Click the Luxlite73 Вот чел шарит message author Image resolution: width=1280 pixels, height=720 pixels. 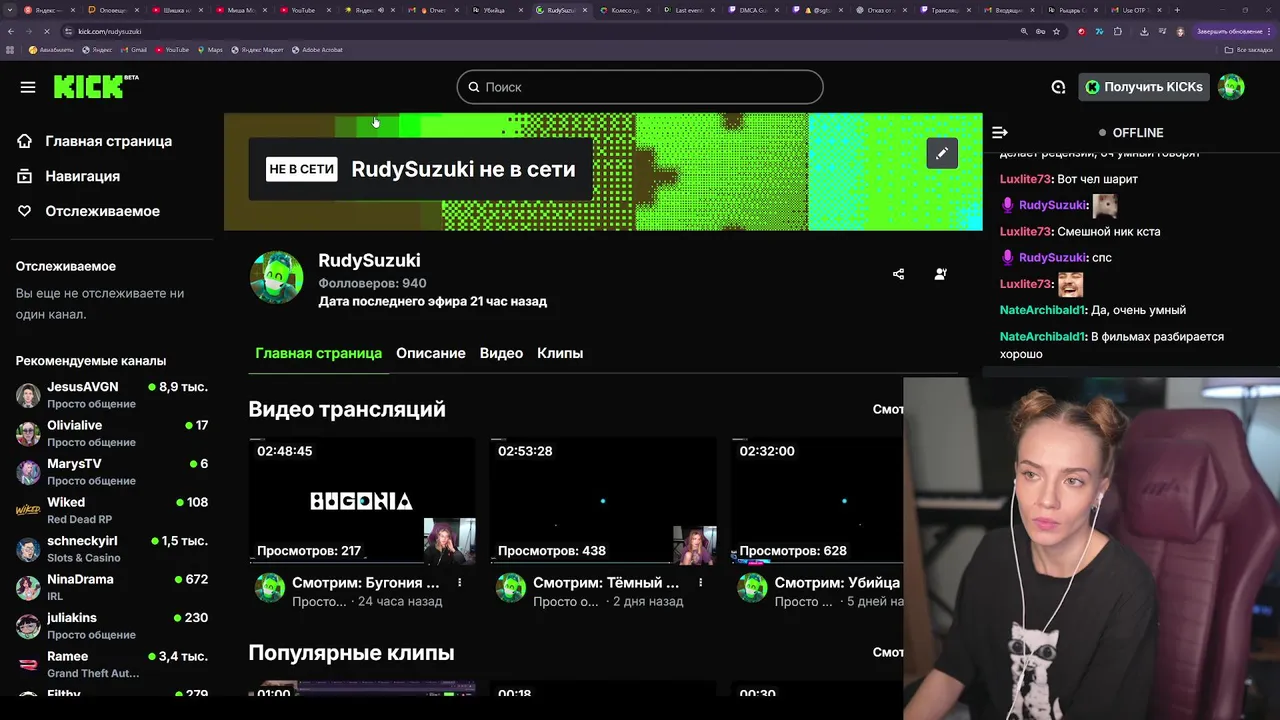pos(1025,179)
